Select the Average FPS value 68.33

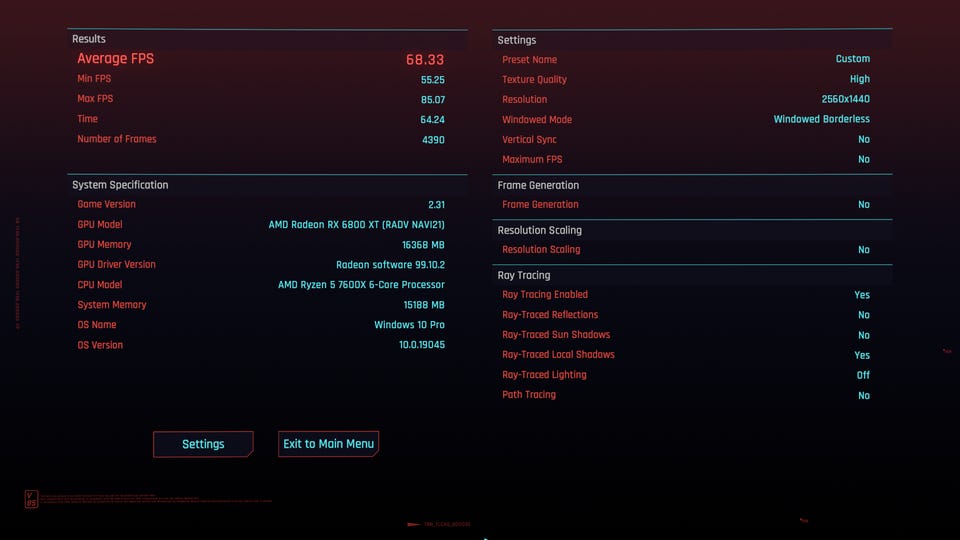point(425,59)
